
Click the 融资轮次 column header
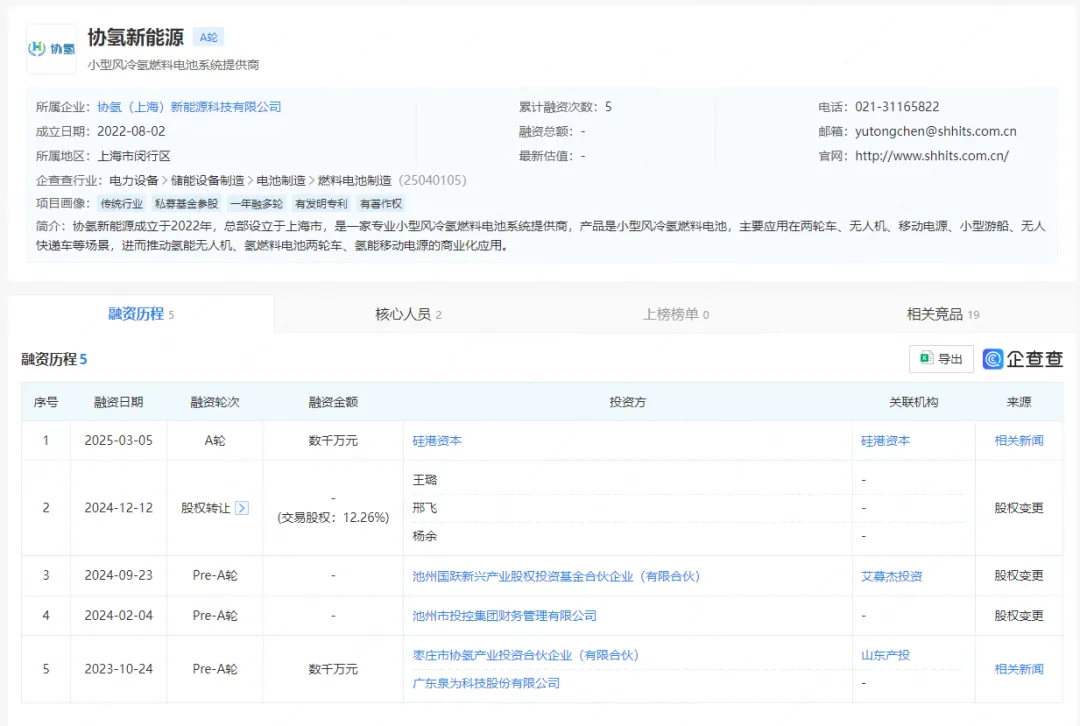pyautogui.click(x=215, y=402)
